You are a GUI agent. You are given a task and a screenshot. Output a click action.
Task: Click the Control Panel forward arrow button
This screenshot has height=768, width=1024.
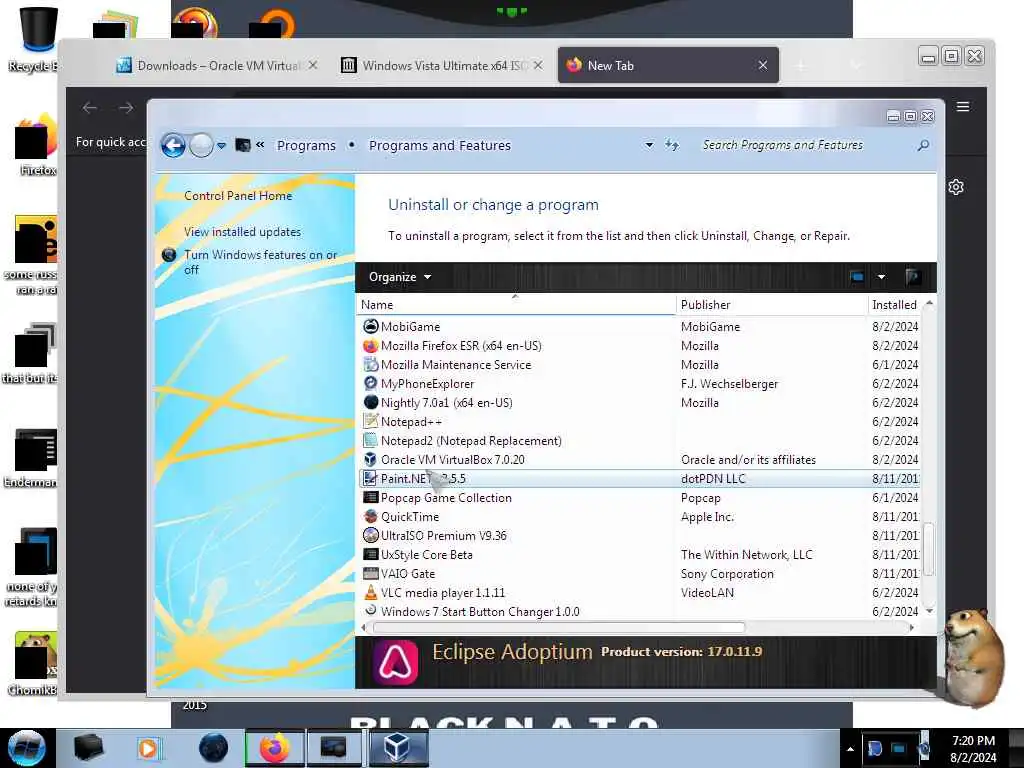point(201,145)
